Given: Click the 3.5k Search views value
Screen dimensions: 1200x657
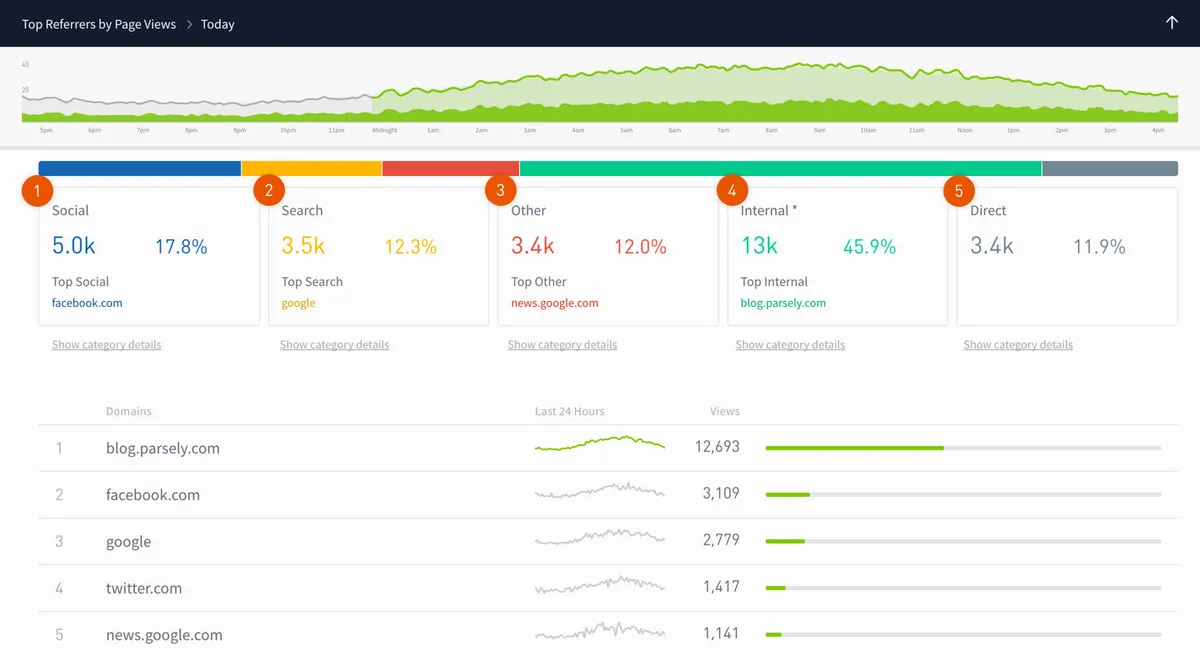Looking at the screenshot, I should [x=303, y=245].
